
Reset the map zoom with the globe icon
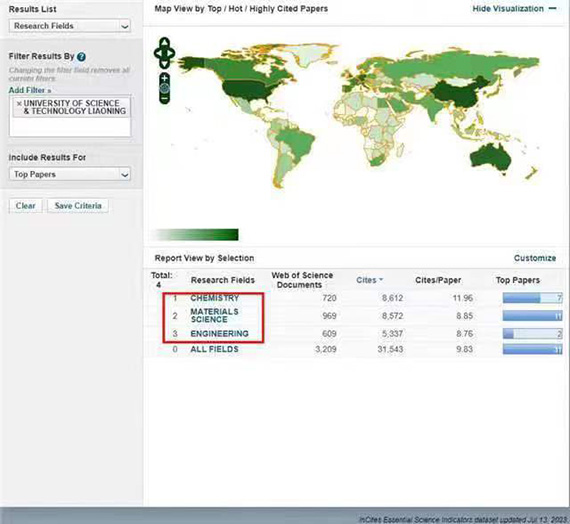point(165,88)
